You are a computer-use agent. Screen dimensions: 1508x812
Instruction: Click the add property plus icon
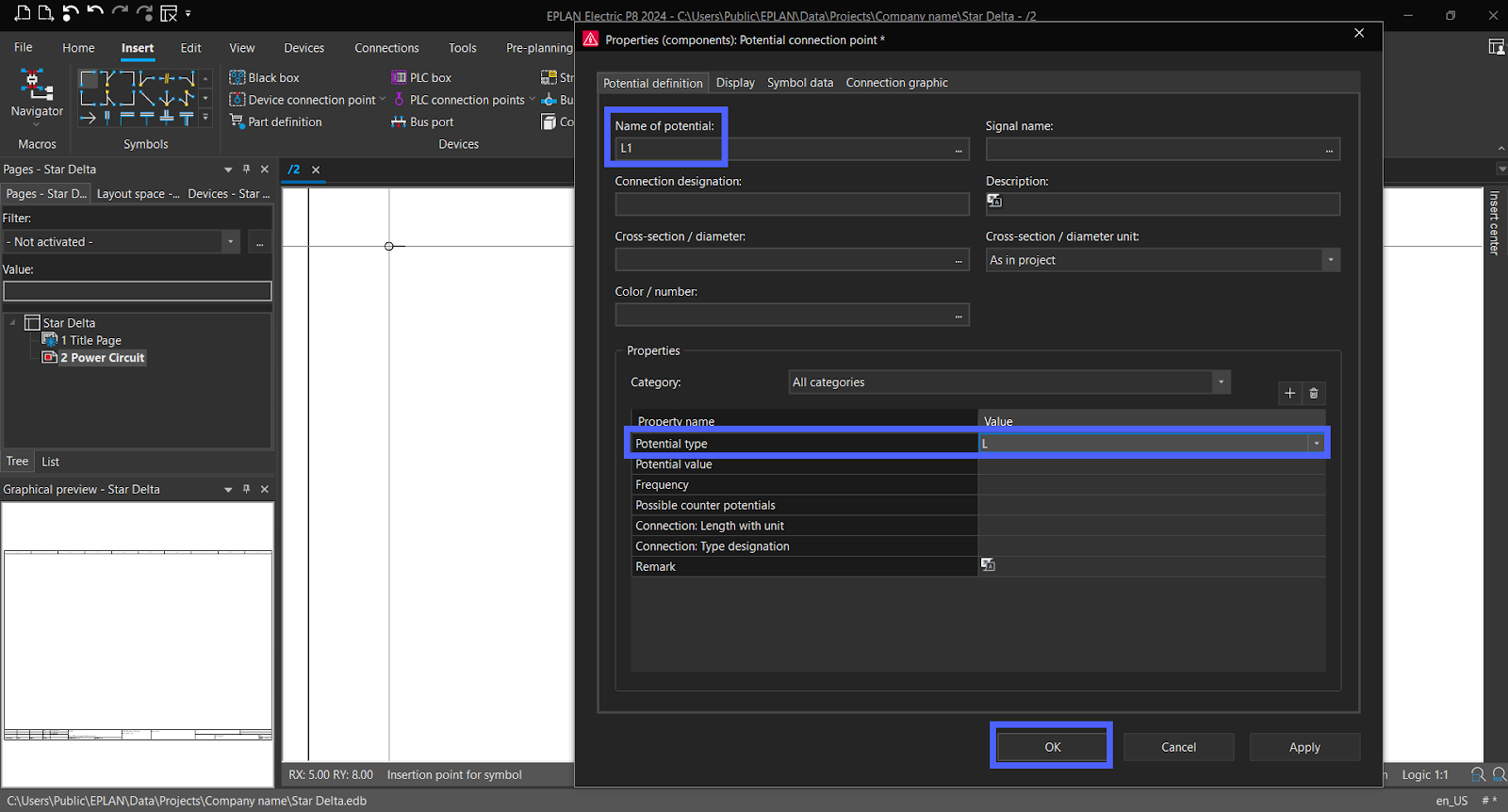[x=1290, y=394]
